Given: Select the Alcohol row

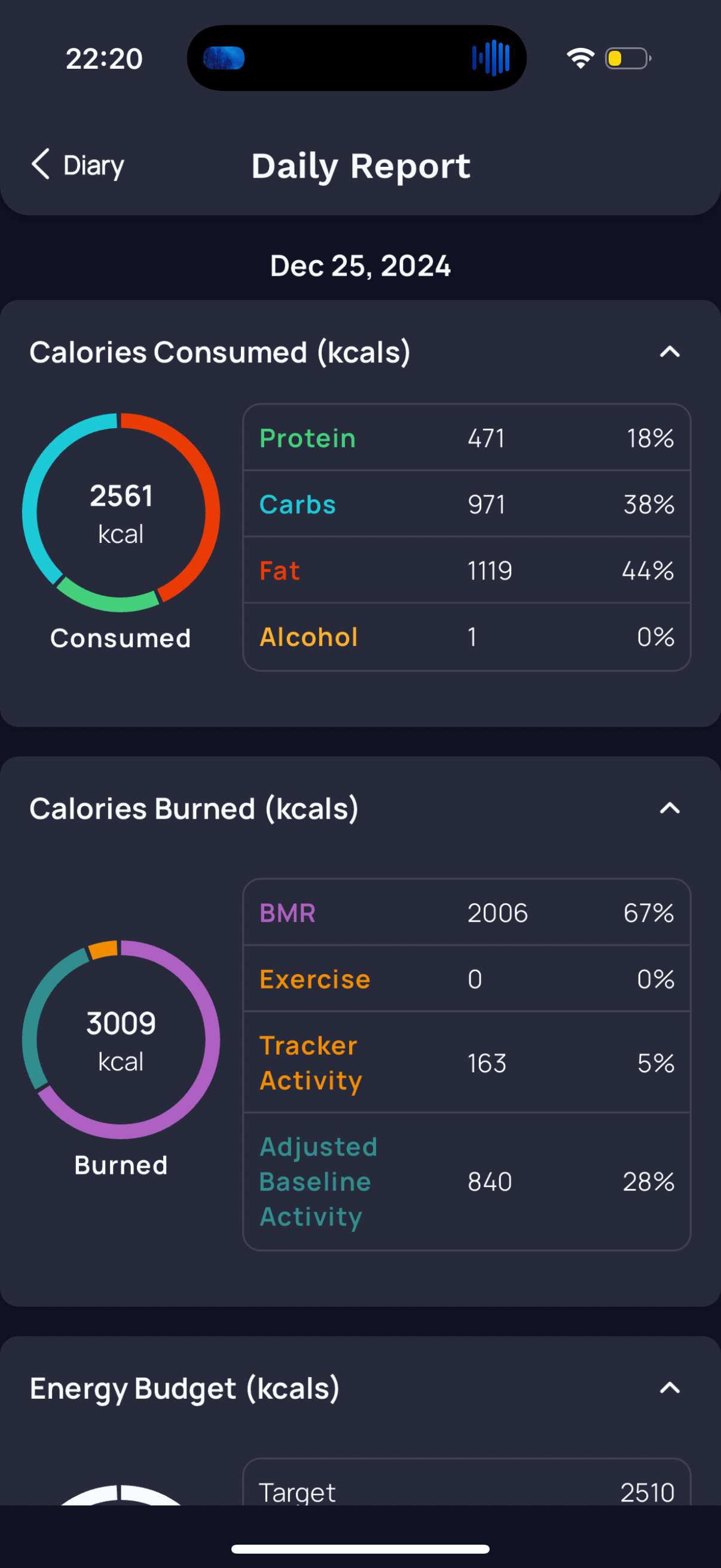Looking at the screenshot, I should (467, 637).
